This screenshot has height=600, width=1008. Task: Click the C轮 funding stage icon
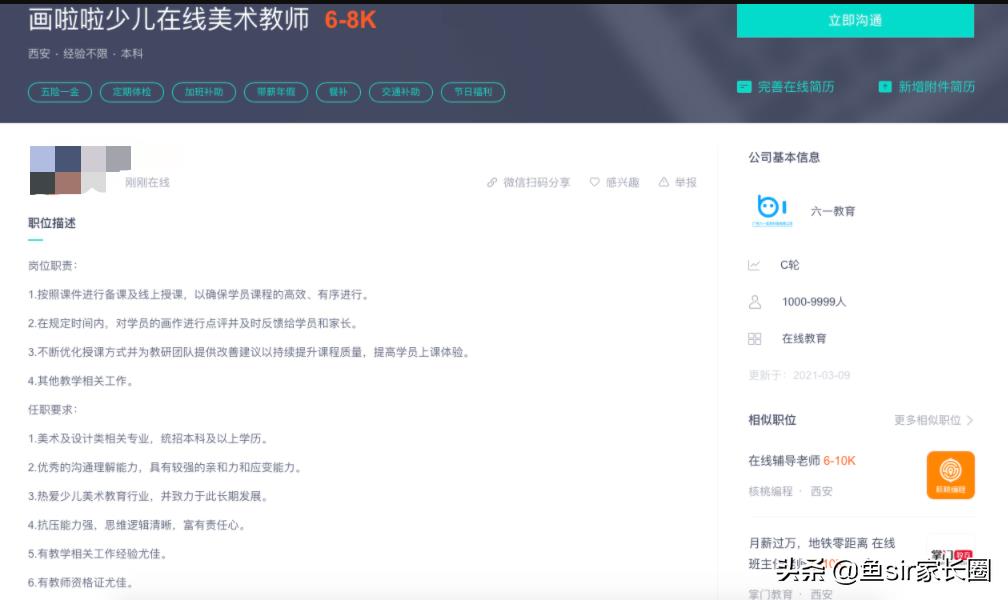(755, 265)
